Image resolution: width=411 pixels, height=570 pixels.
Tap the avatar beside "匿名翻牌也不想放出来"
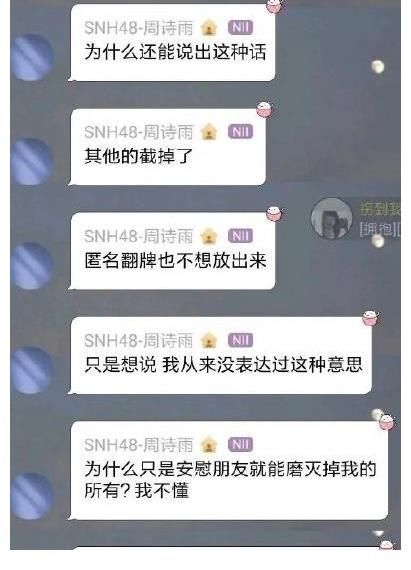click(x=32, y=266)
